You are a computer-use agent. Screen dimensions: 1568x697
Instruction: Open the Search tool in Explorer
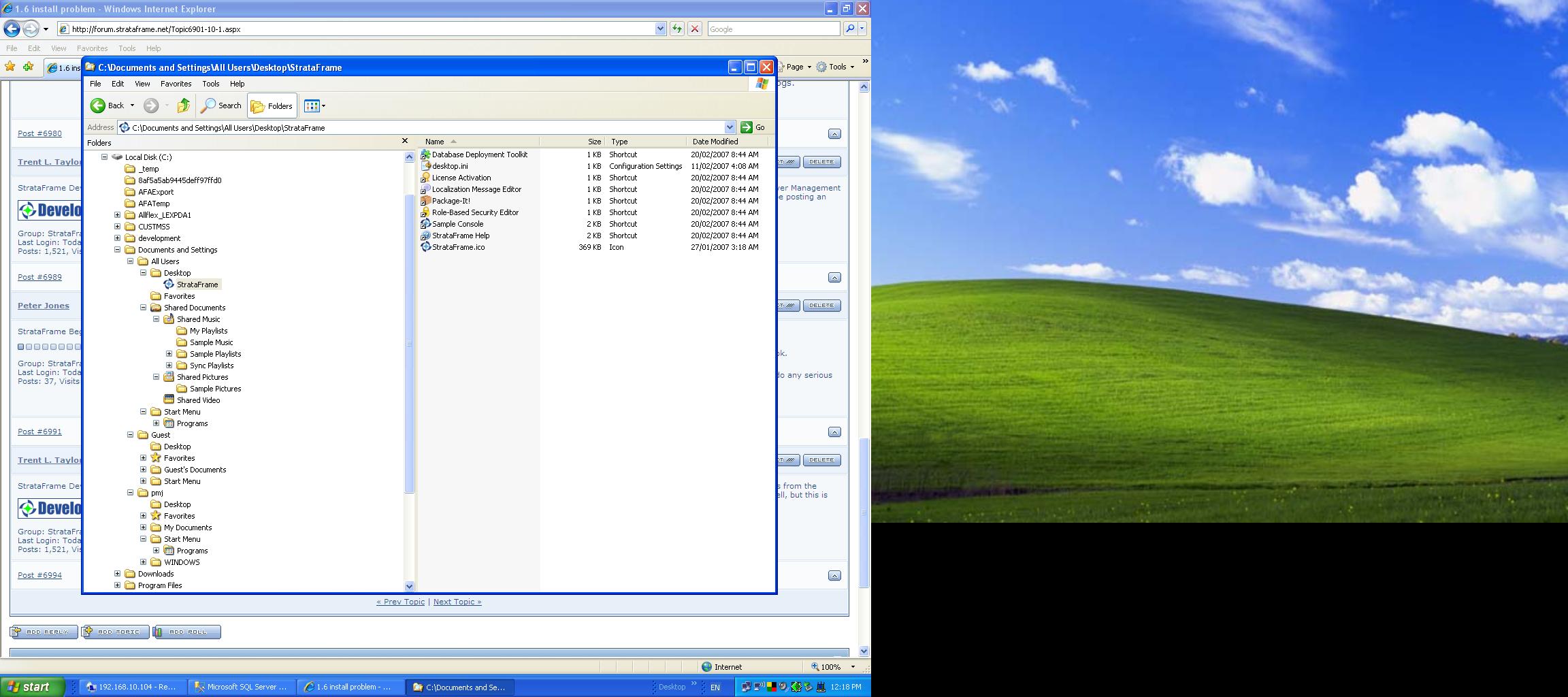tap(221, 106)
